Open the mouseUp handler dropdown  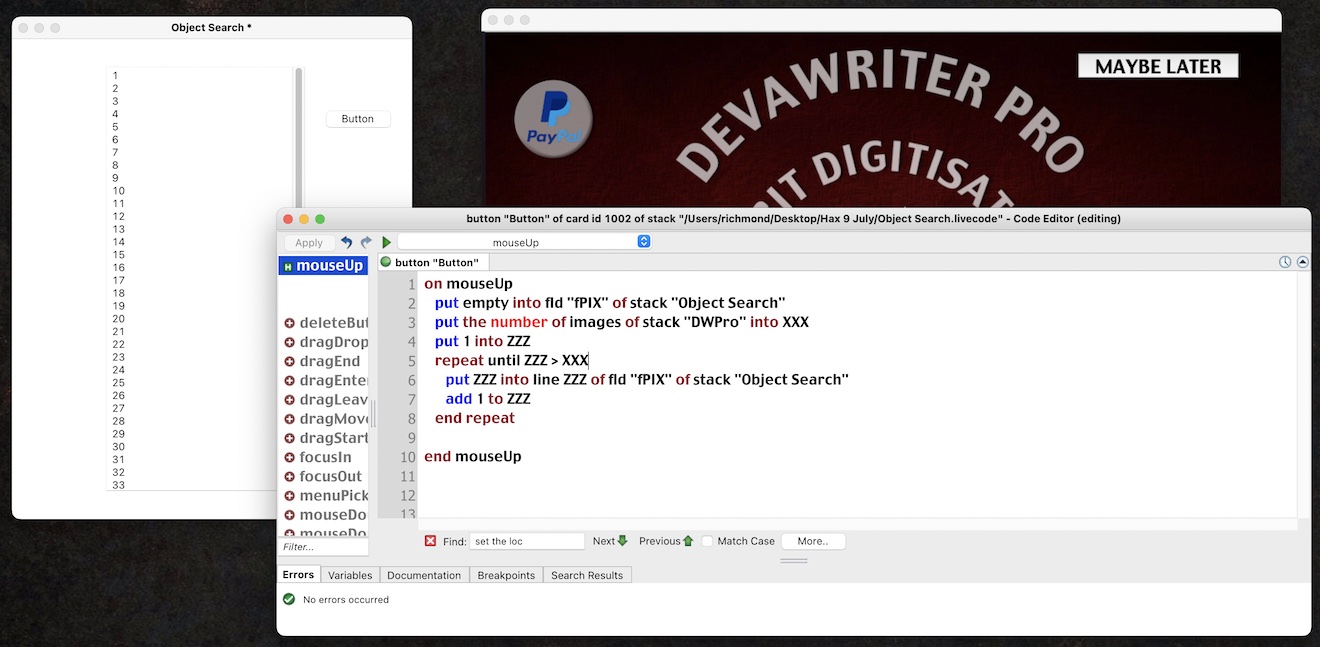point(643,242)
